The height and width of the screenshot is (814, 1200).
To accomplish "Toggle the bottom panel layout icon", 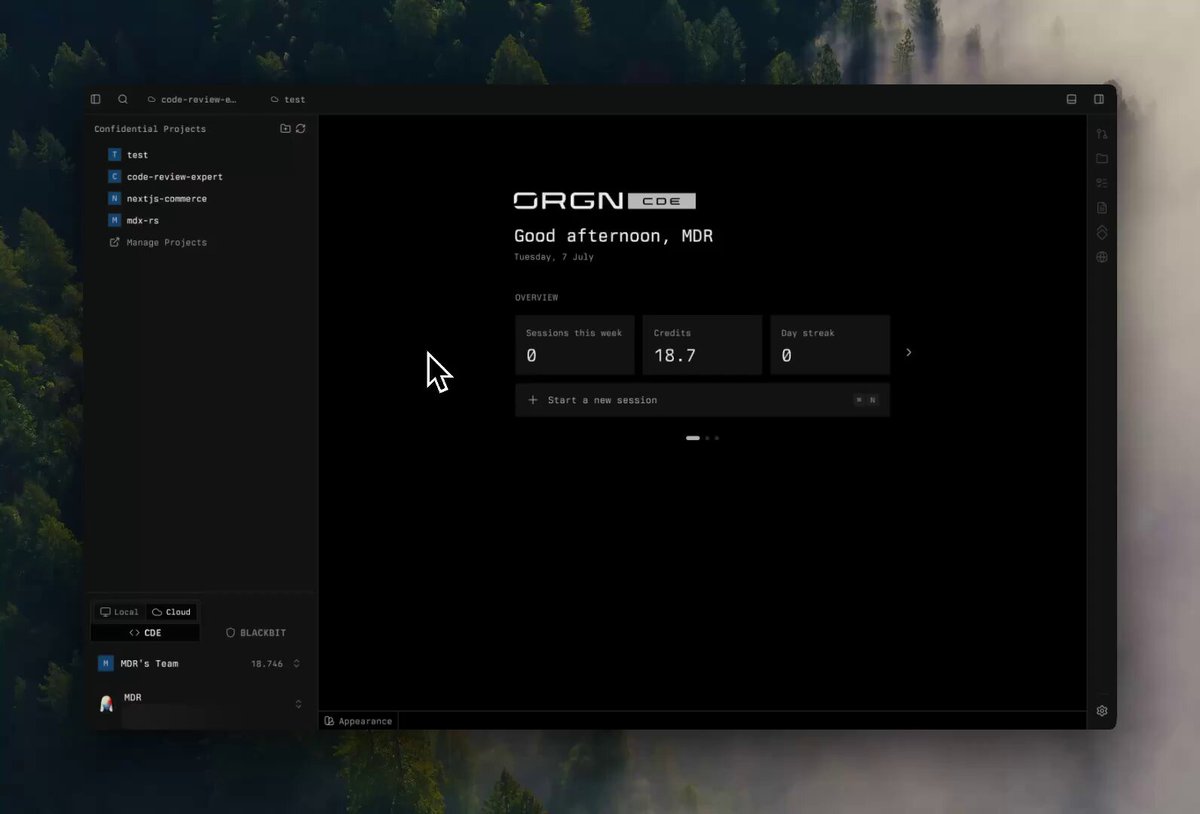I will coord(1071,99).
